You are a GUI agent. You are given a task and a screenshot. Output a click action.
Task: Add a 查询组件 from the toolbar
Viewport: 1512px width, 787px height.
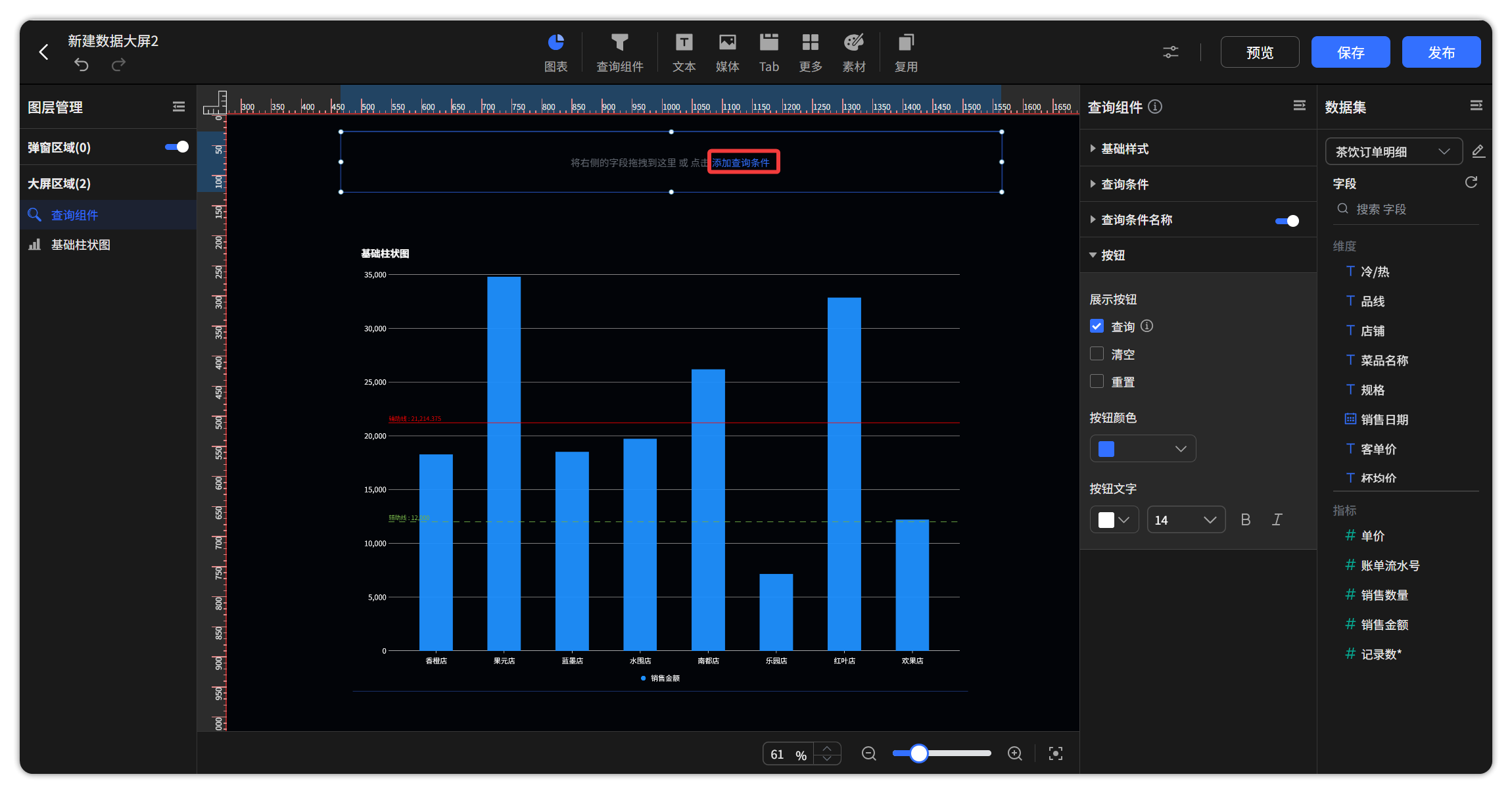click(619, 53)
